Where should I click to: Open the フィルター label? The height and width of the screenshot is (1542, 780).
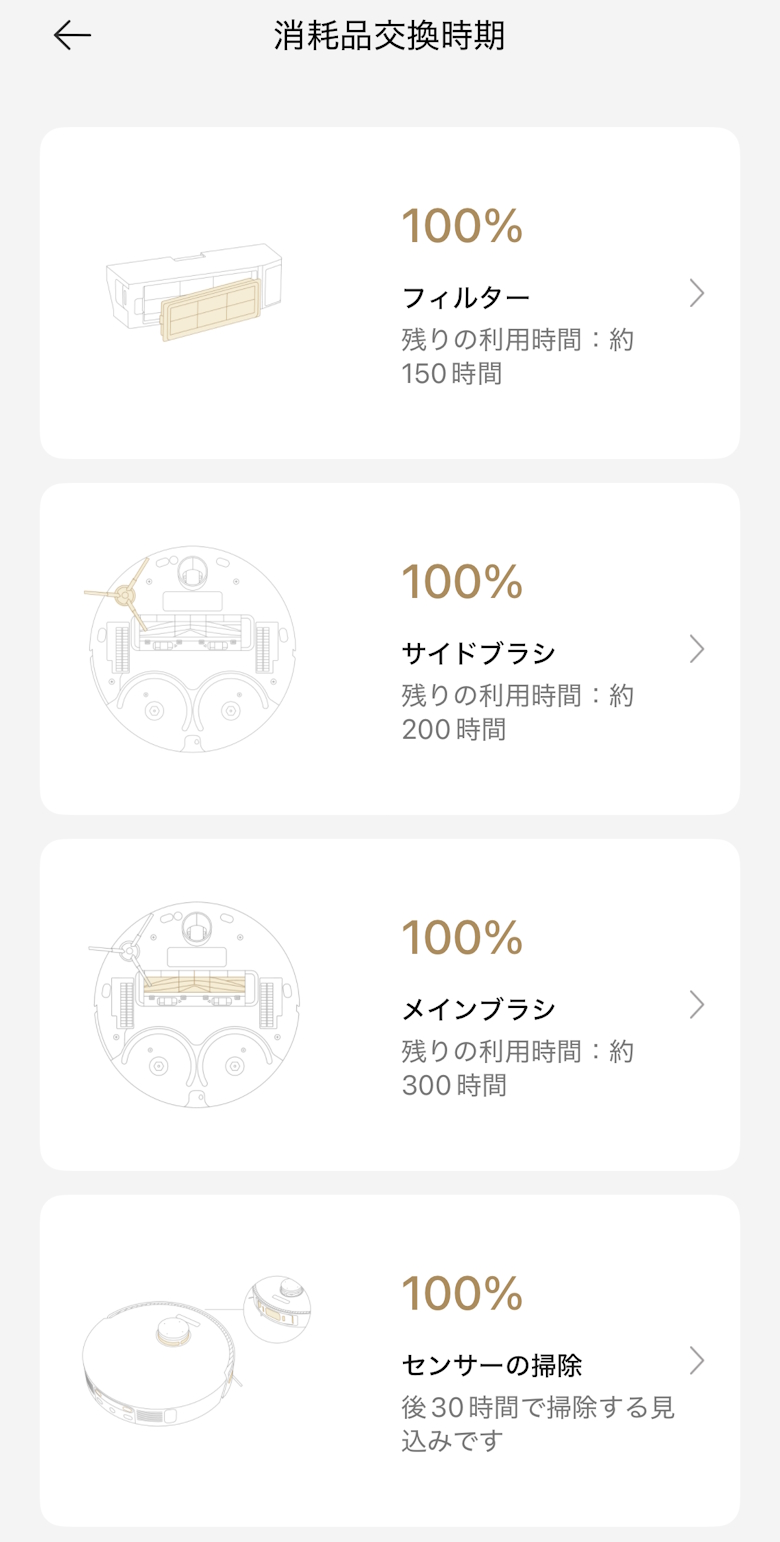point(465,298)
